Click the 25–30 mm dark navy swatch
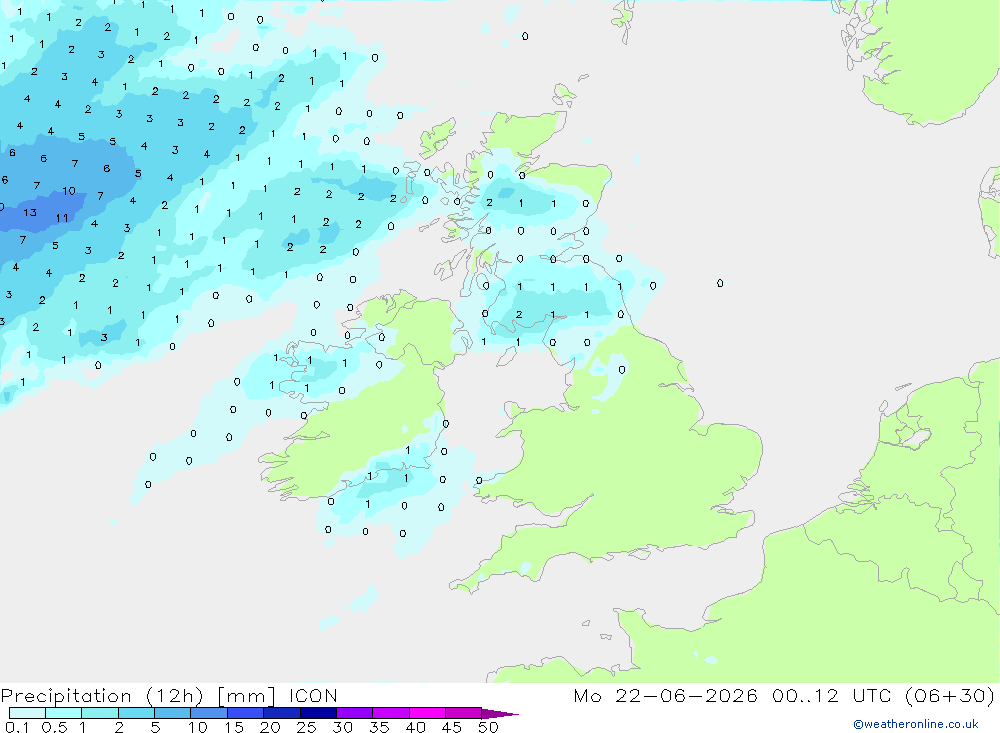Viewport: 1000px width, 733px height. coord(318,713)
